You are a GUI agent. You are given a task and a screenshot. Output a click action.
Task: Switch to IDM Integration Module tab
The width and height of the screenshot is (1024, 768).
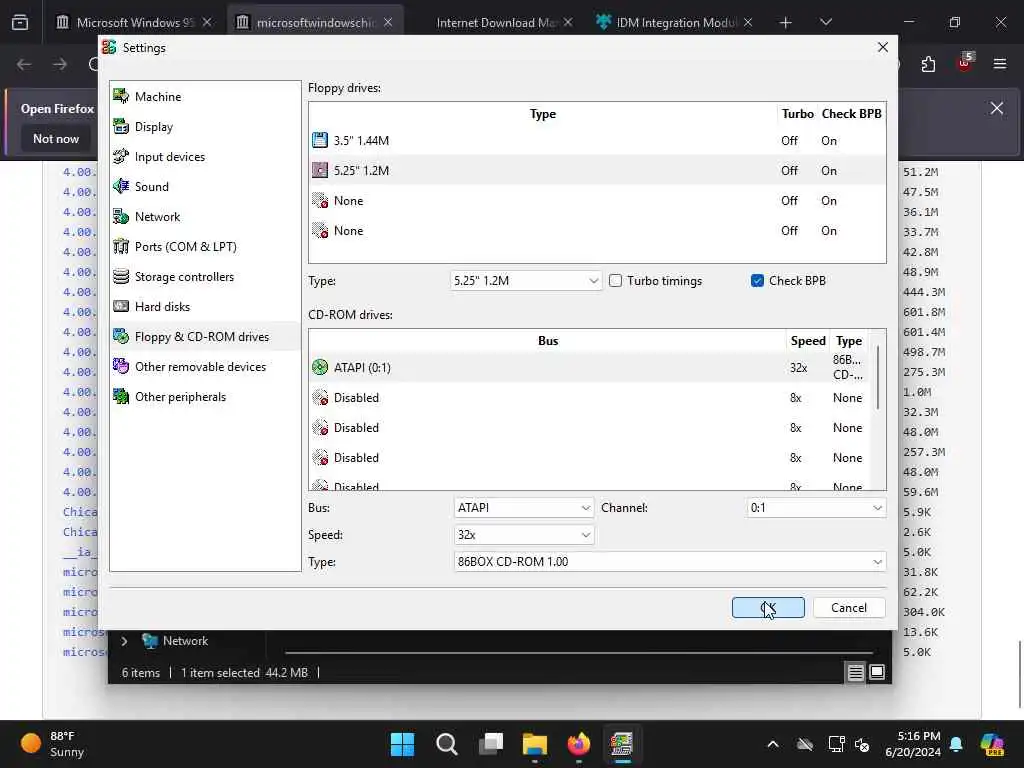click(675, 22)
